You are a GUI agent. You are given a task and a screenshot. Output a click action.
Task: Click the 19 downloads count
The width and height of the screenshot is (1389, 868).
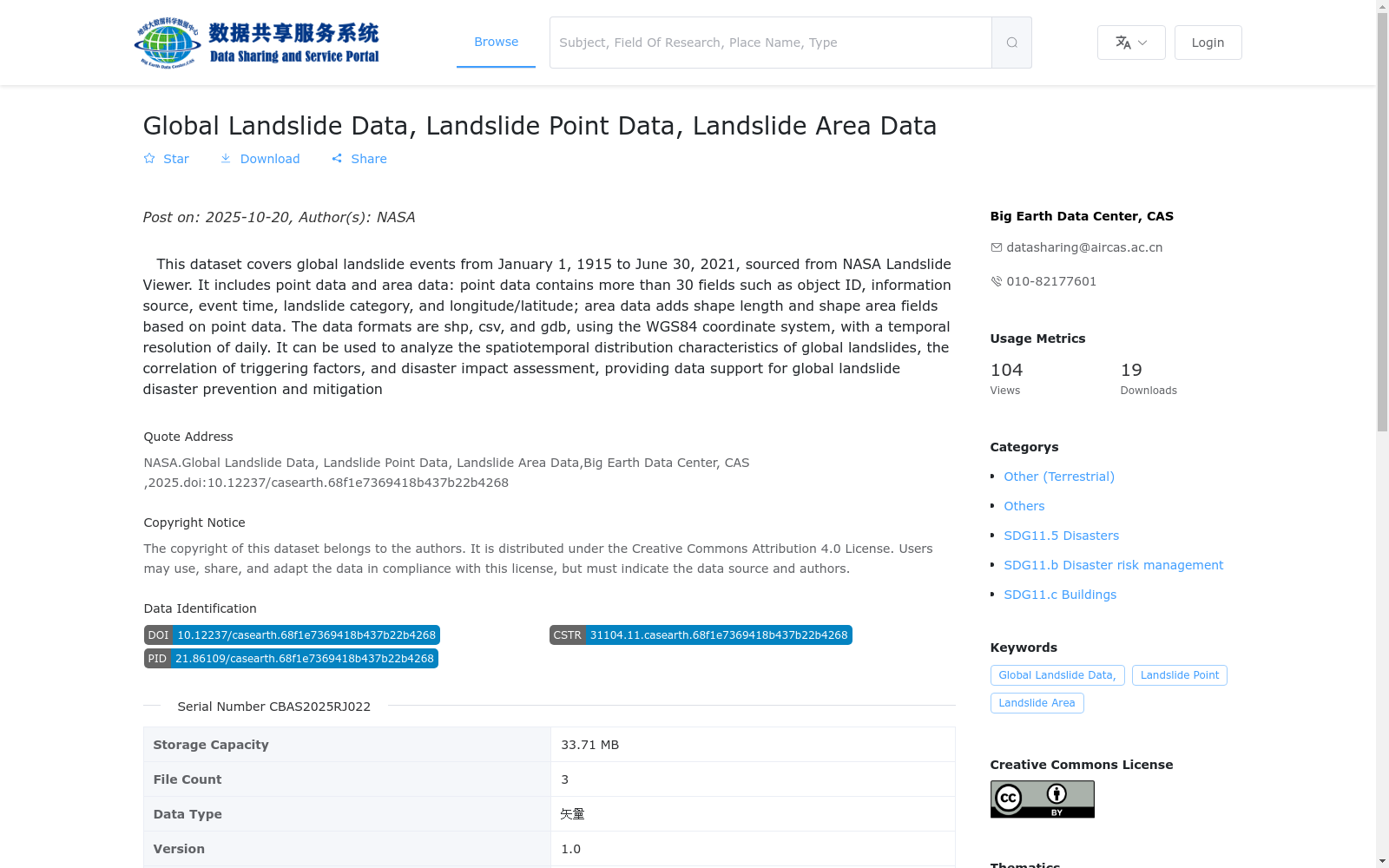(x=1131, y=370)
